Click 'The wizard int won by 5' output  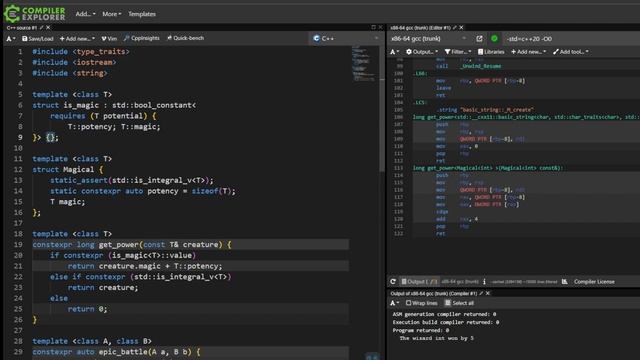coord(436,338)
